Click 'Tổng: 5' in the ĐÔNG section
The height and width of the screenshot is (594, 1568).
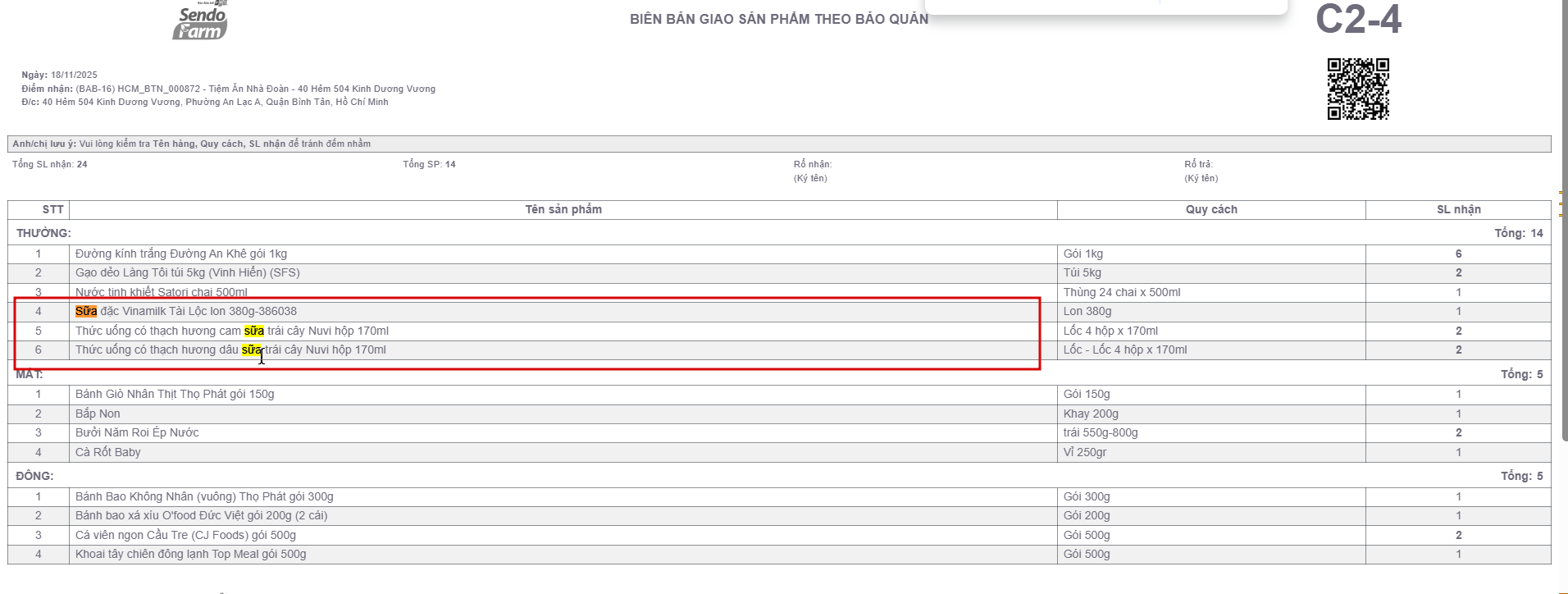tap(1521, 476)
